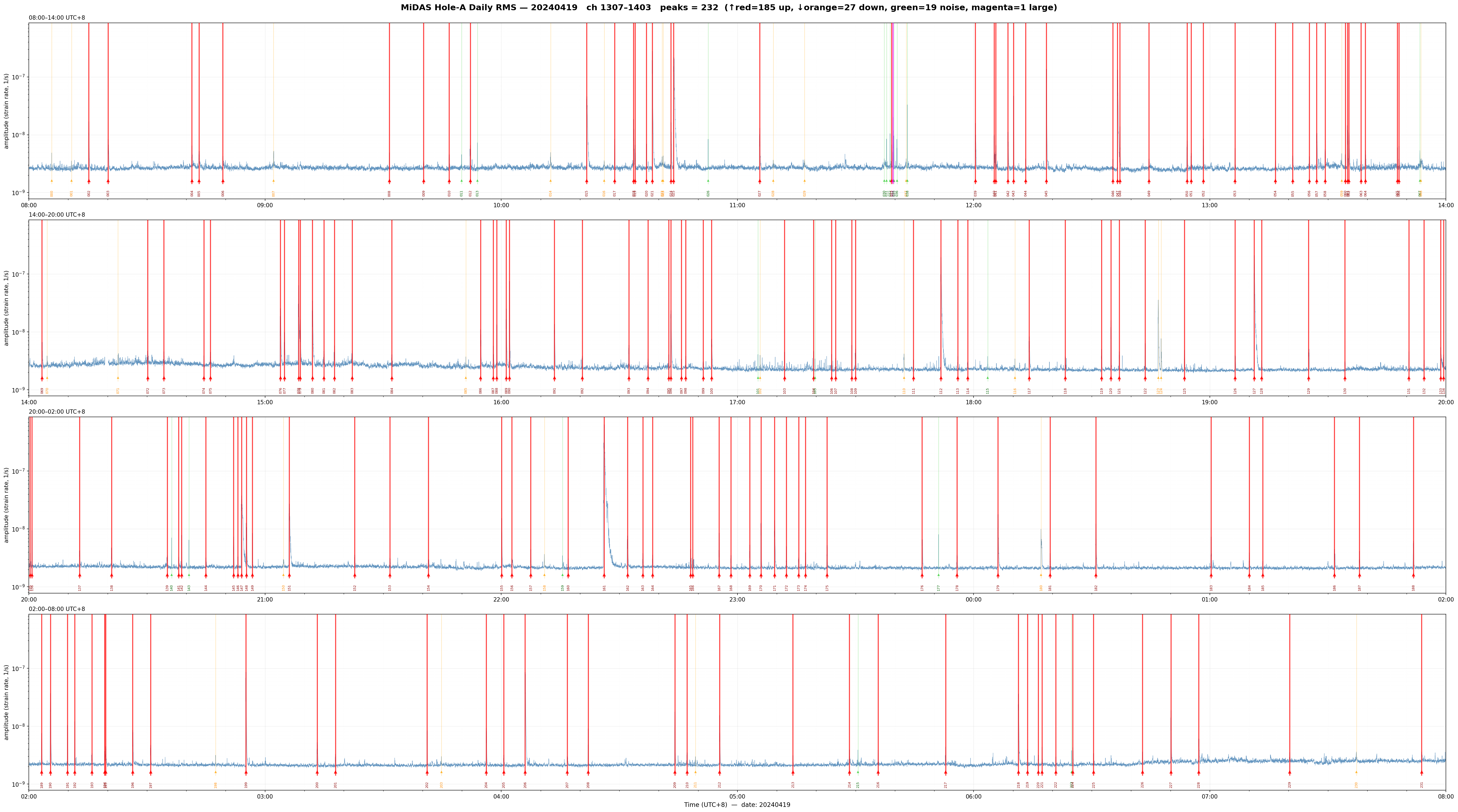This screenshot has width=1458, height=812.
Task: Click the '15:00' x-axis tick label
Action: coord(265,402)
